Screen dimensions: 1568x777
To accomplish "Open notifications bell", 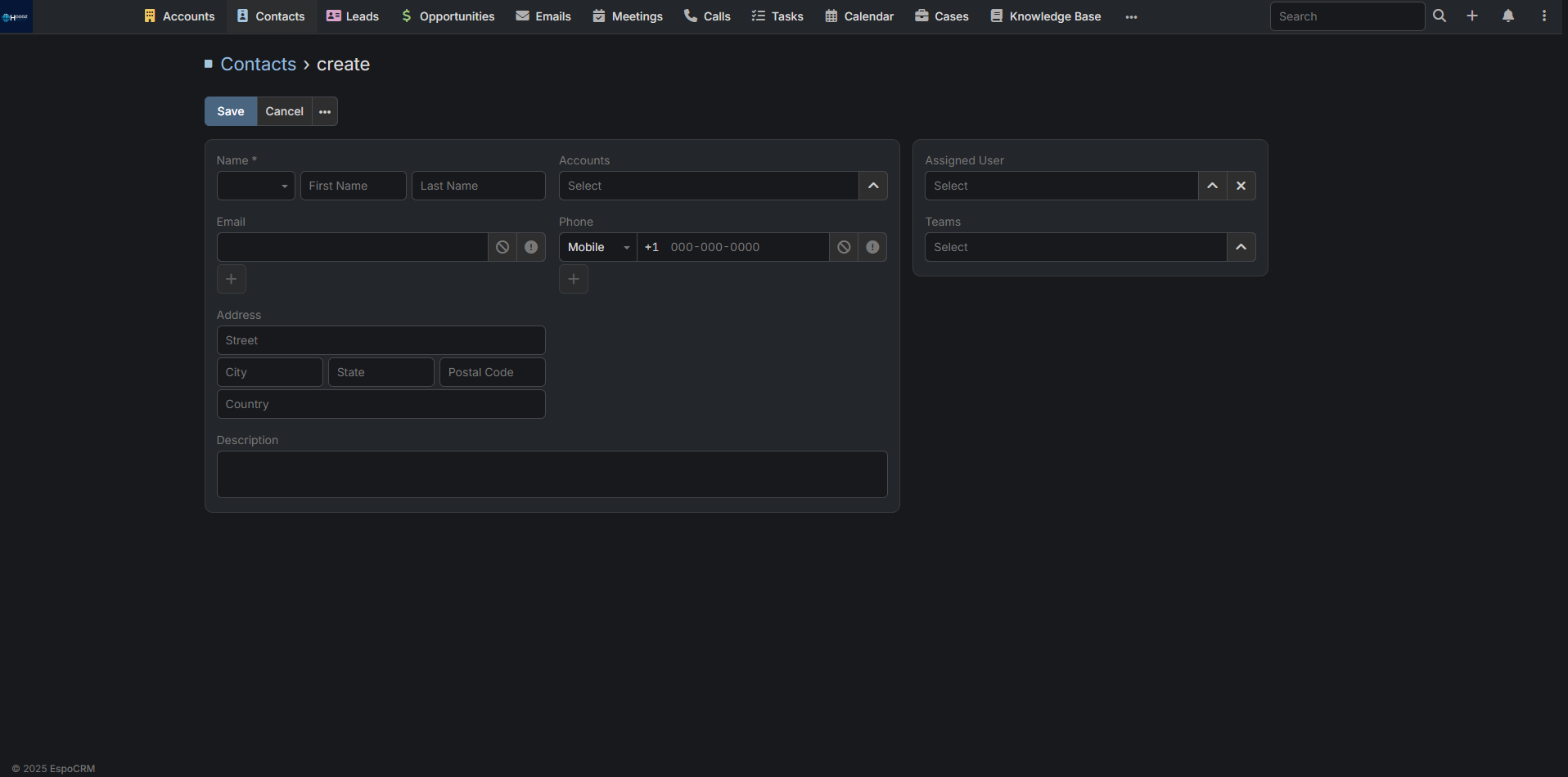I will [1508, 16].
